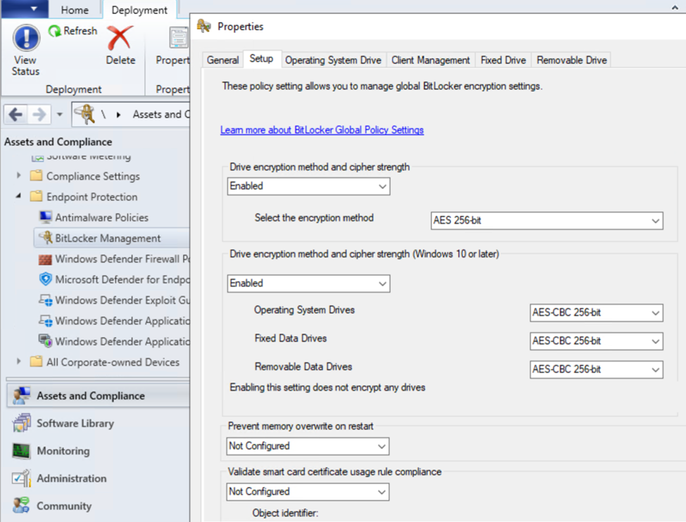The width and height of the screenshot is (686, 522).
Task: Click the View Status icon
Action: [x=26, y=38]
